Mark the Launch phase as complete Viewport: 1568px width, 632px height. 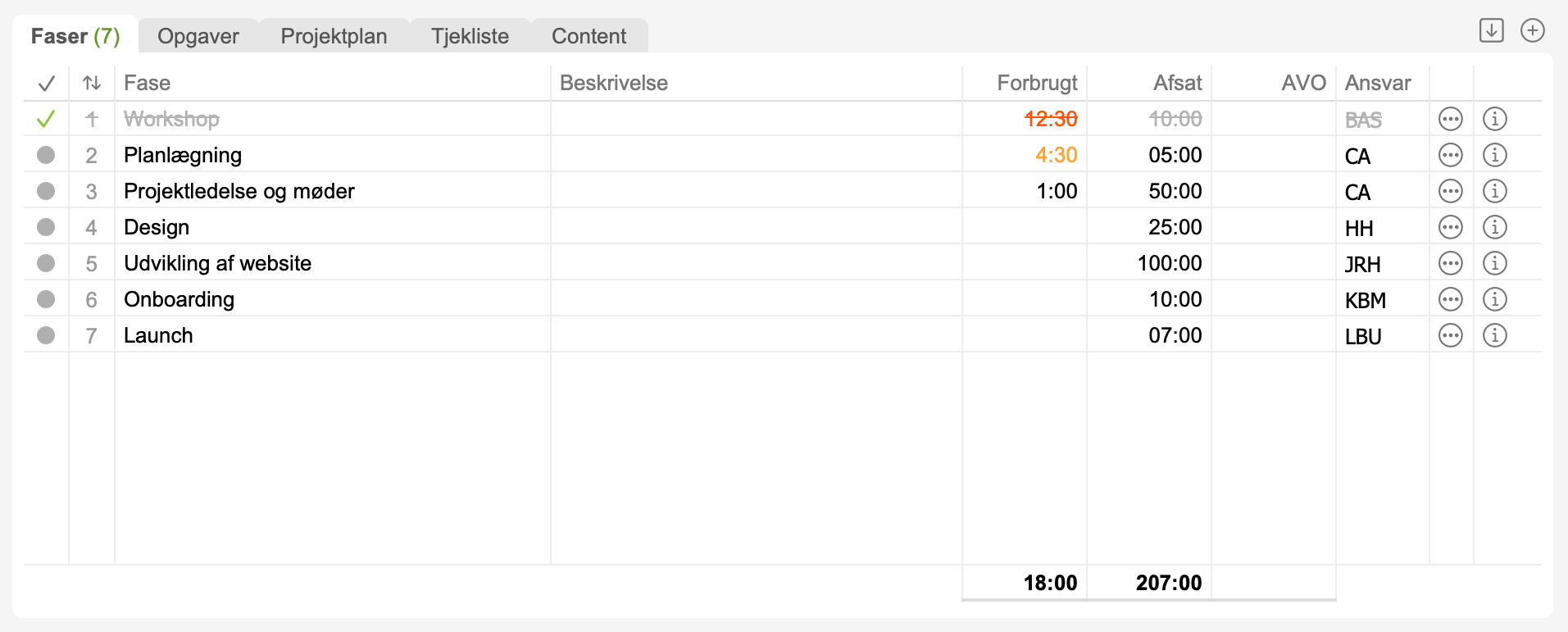[46, 335]
